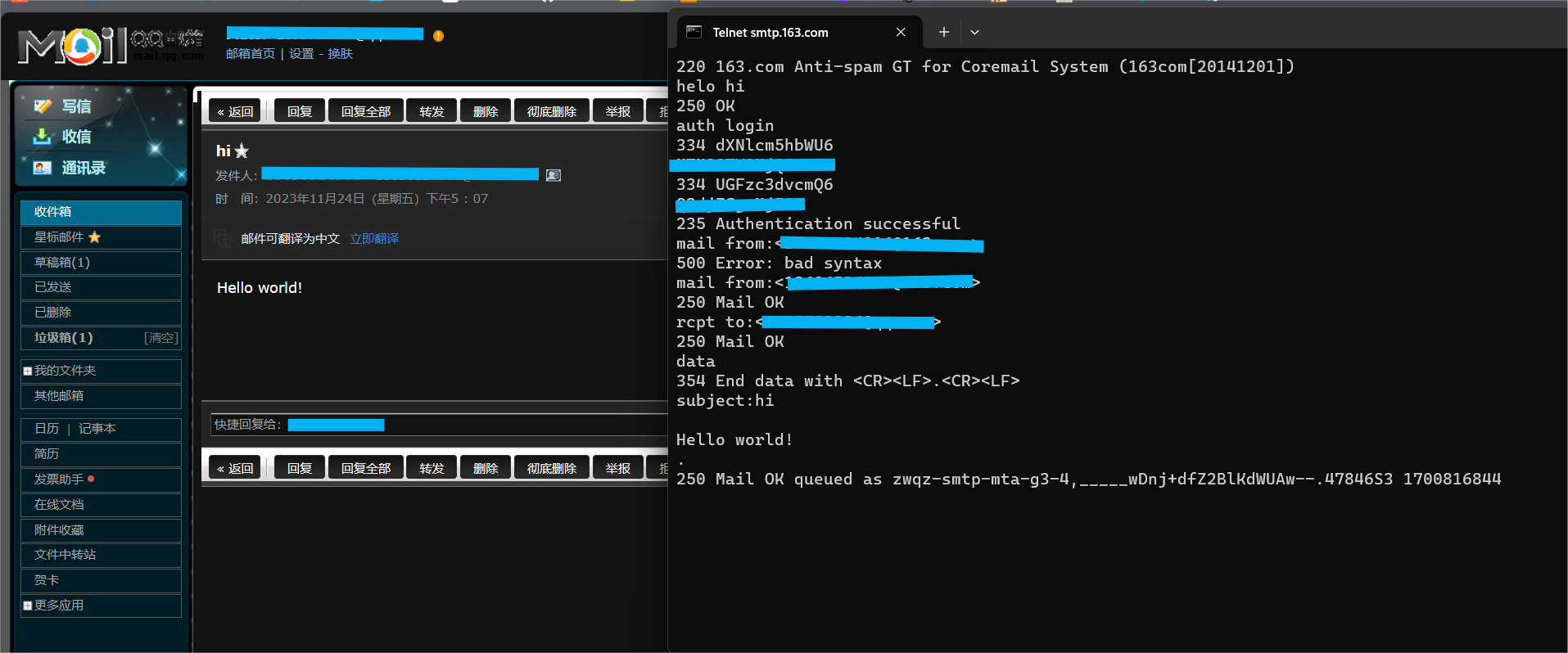Viewport: 1568px width, 653px height.
Task: Click the email timestamp 2023年11月24日
Action: (x=377, y=199)
